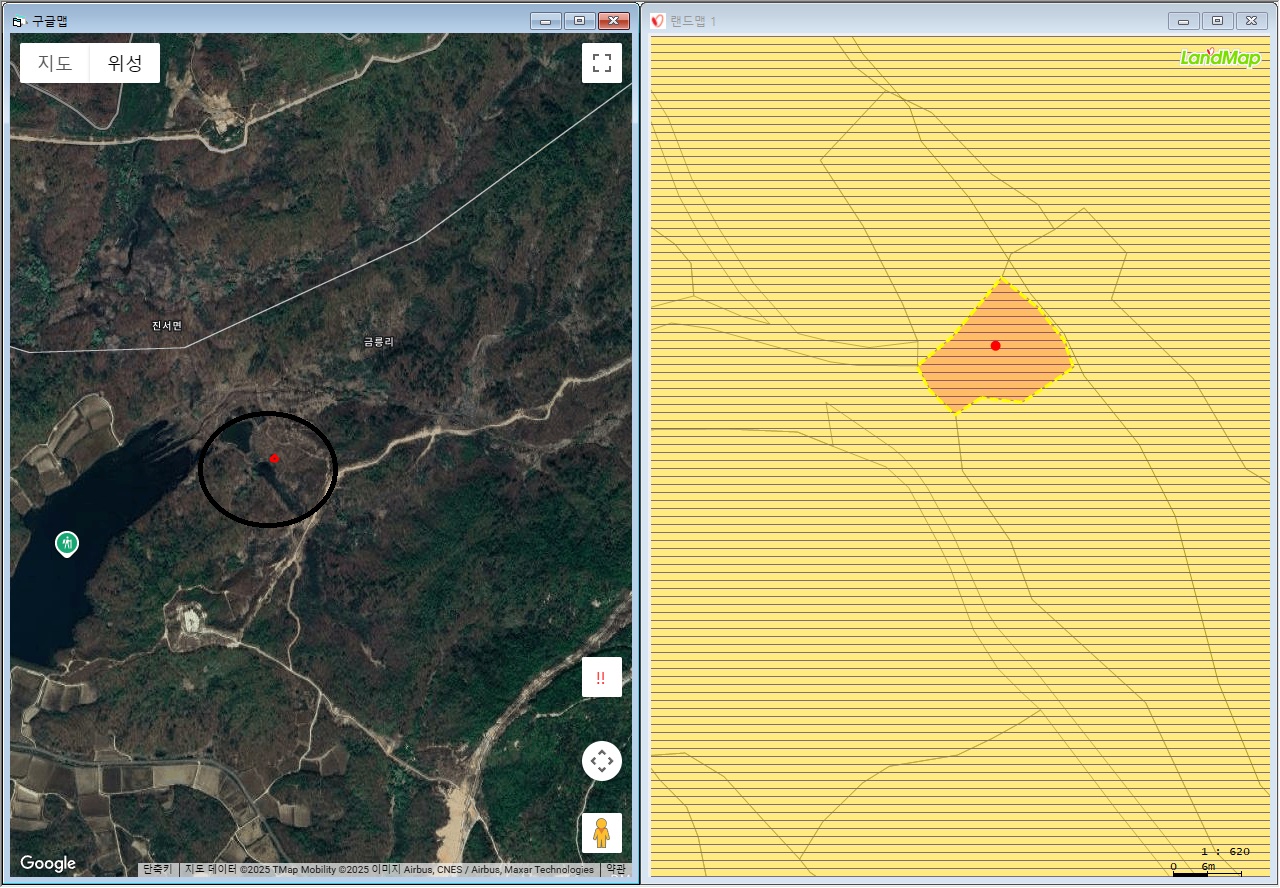Switch to 지도 map view
1280x888 pixels.
tap(55, 63)
